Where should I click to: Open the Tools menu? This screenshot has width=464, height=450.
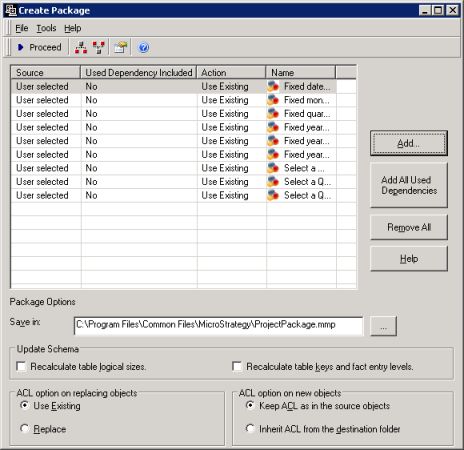46,28
